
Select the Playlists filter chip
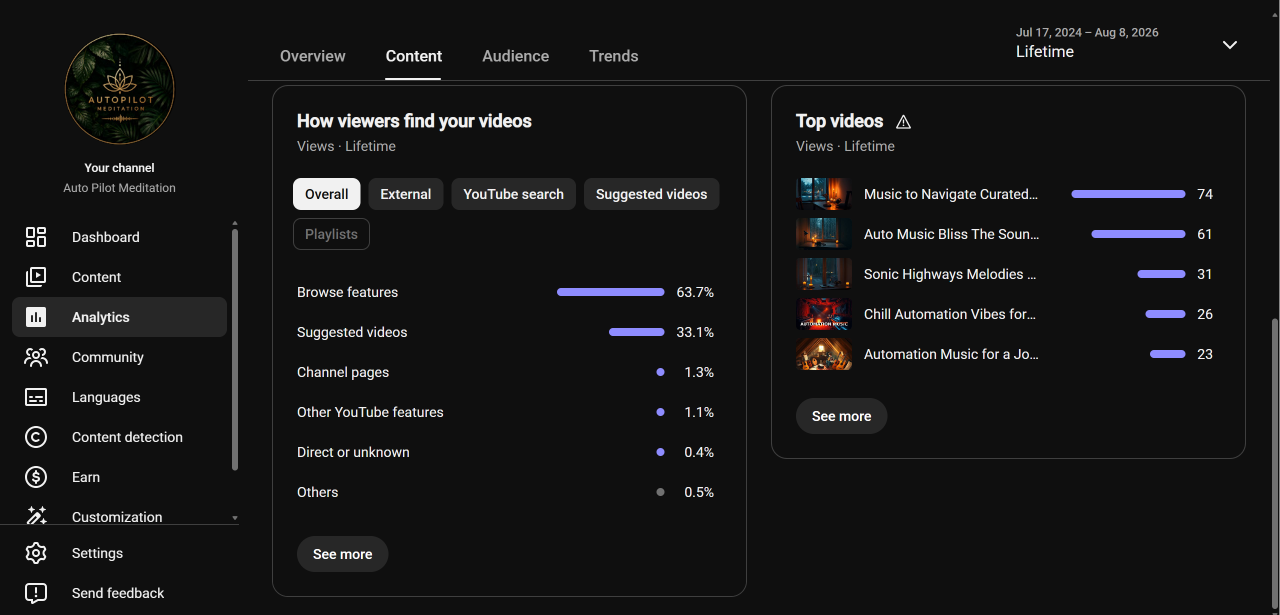(x=331, y=234)
